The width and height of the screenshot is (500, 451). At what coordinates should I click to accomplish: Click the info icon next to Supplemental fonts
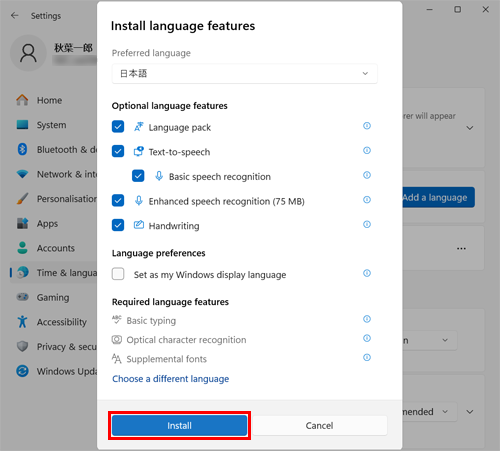pyautogui.click(x=367, y=358)
